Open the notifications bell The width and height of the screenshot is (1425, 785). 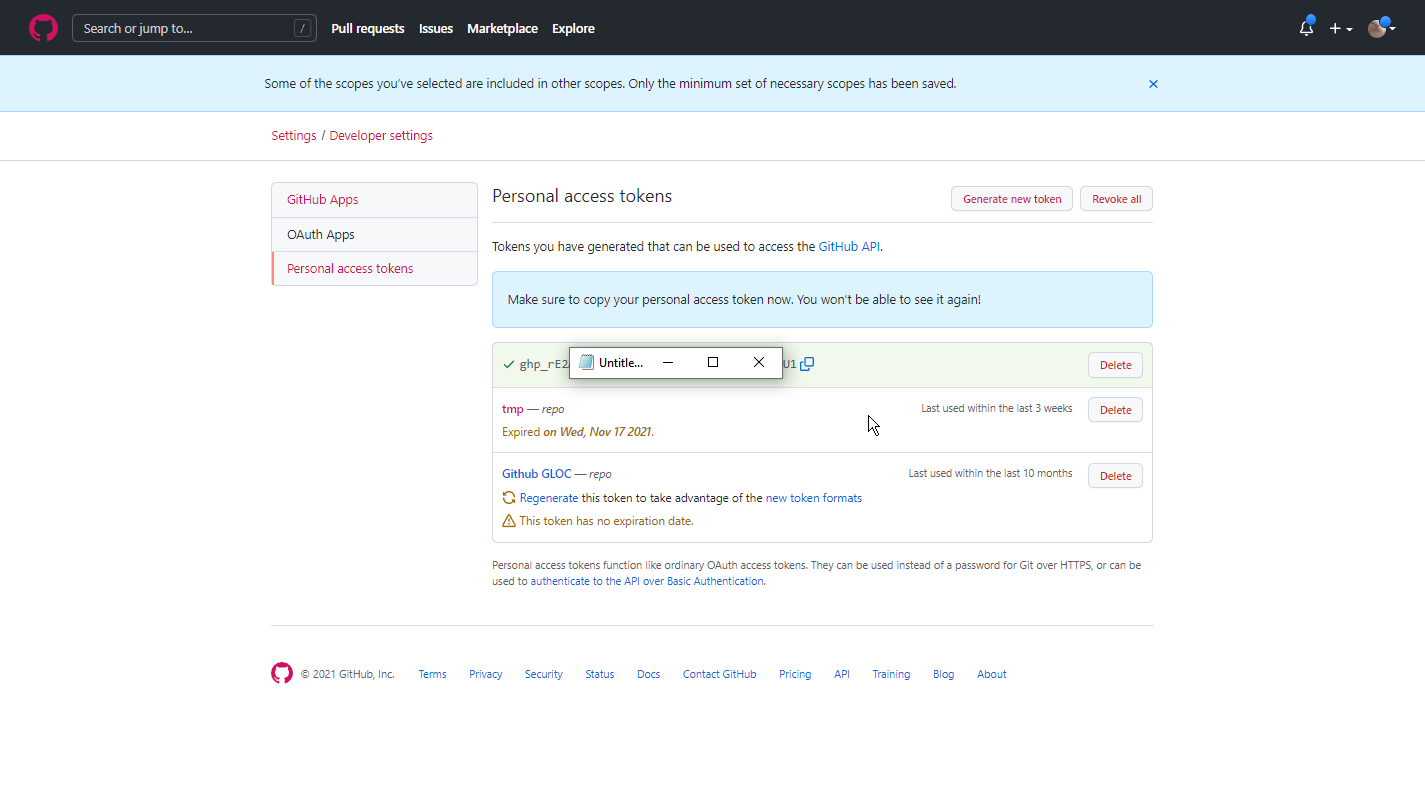[x=1306, y=28]
